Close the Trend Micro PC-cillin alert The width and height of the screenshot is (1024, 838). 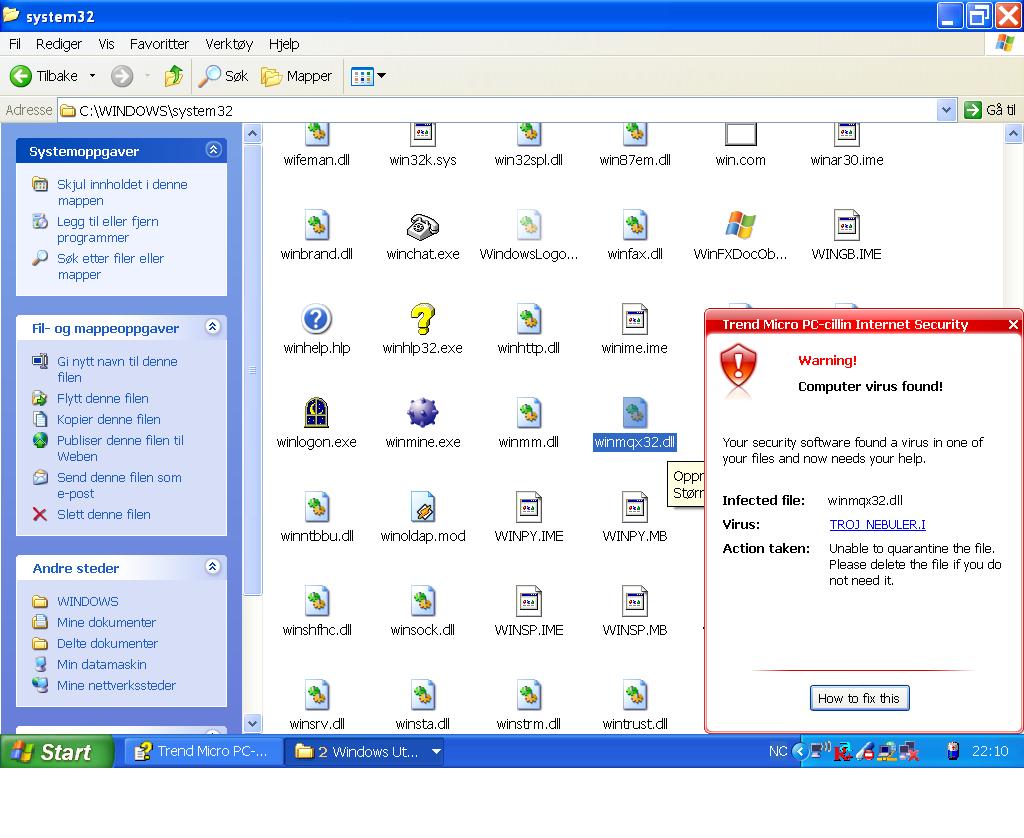[x=1013, y=324]
